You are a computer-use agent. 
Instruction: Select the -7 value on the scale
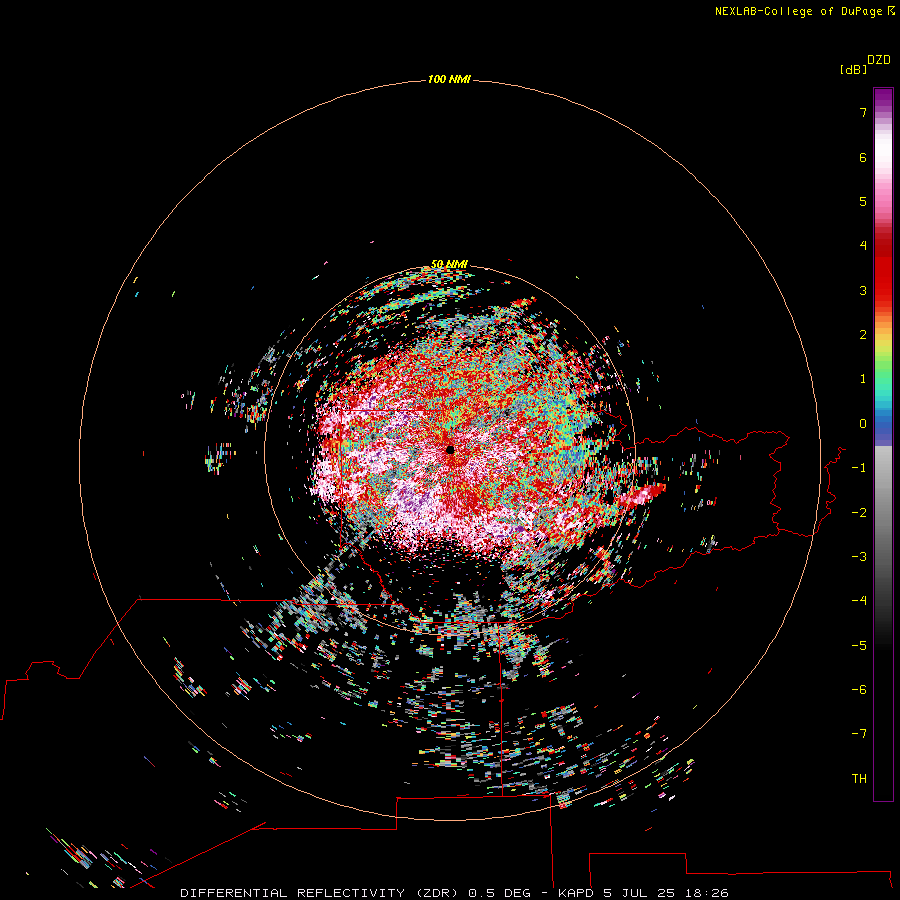click(x=859, y=734)
